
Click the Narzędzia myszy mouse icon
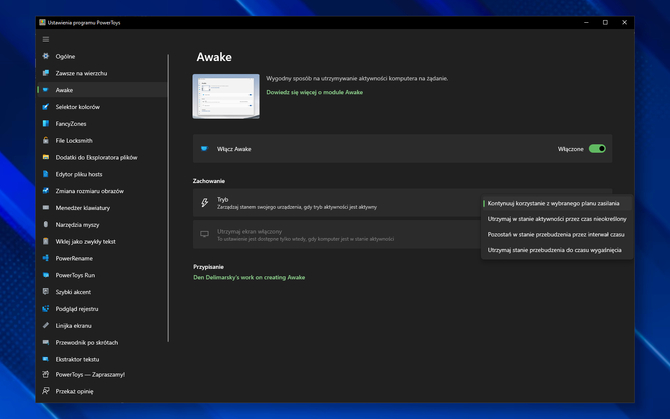coord(46,224)
